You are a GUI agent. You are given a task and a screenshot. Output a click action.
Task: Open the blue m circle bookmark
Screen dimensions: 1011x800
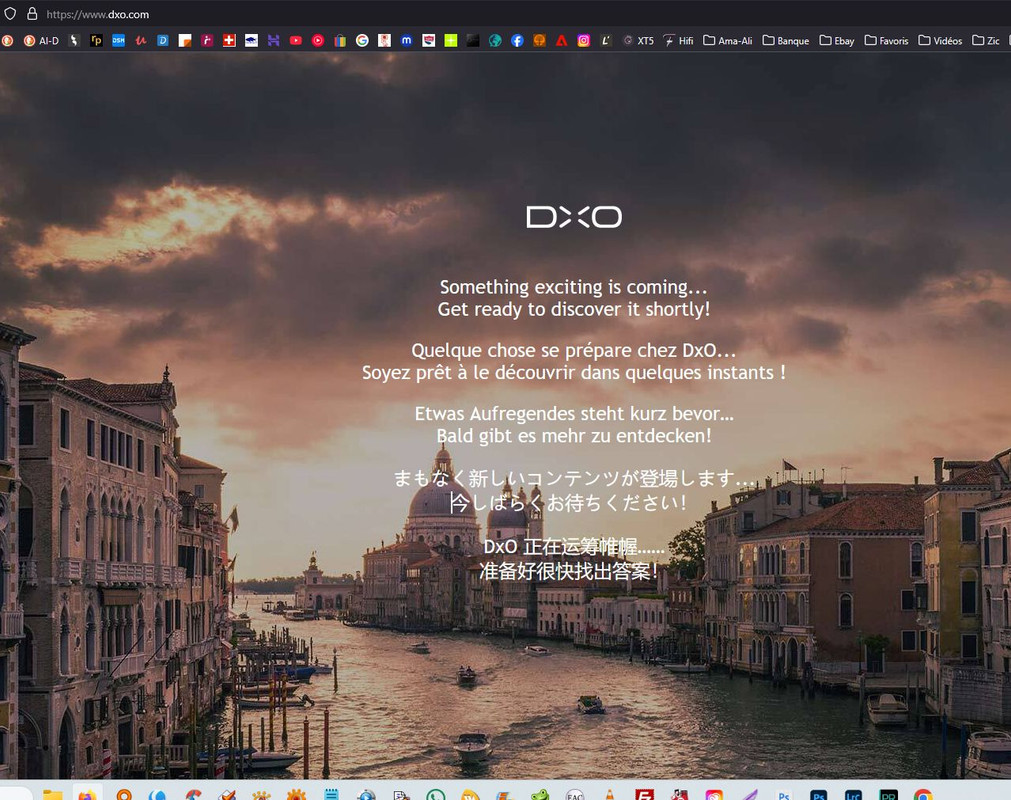point(406,41)
